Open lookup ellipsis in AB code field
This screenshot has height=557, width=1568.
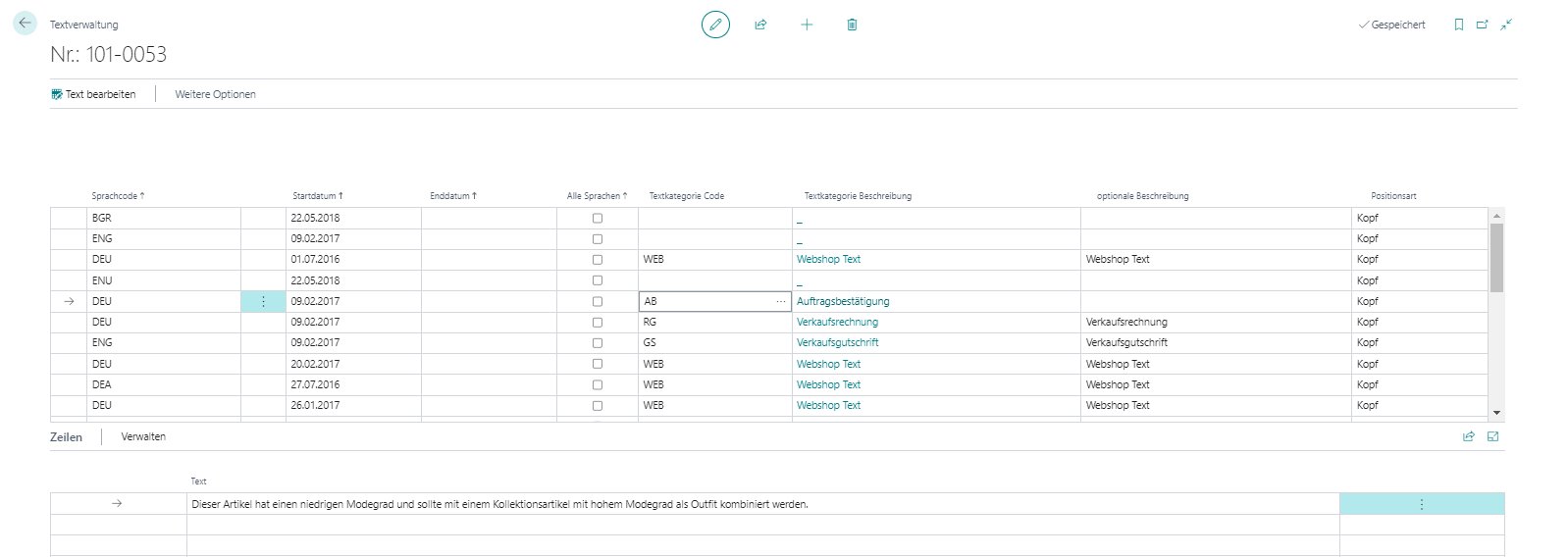point(781,302)
